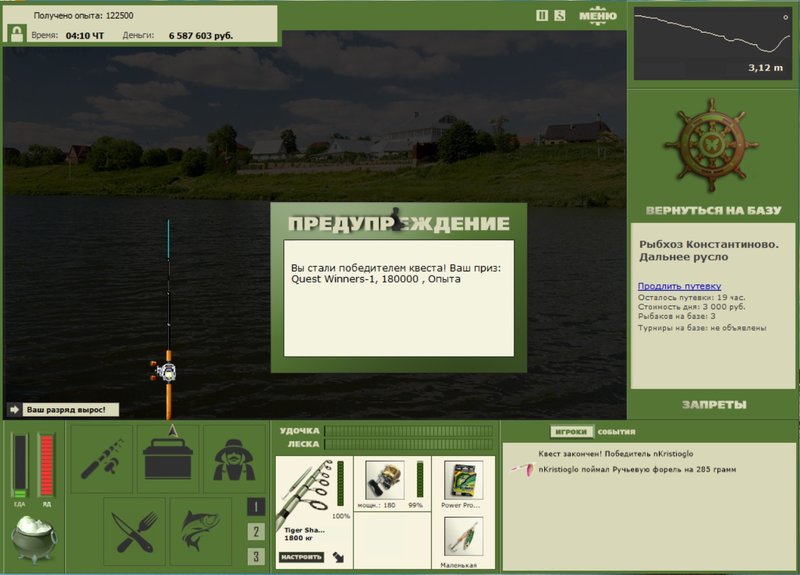This screenshot has height=575, width=800.
Task: Click 'Осталось путевки: 19 час.' text
Action: 691,297
